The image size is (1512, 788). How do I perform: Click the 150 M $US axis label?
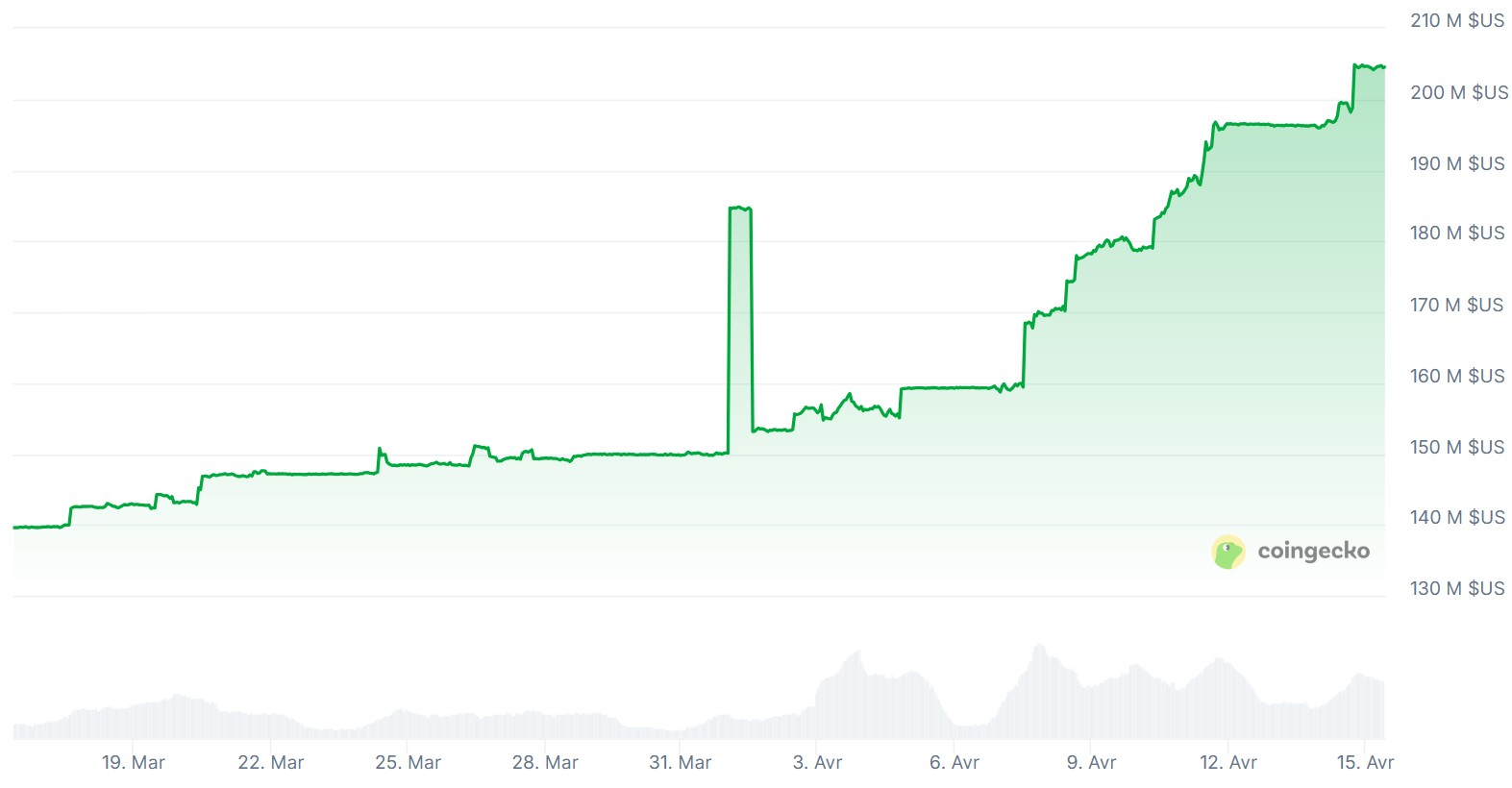click(1457, 447)
